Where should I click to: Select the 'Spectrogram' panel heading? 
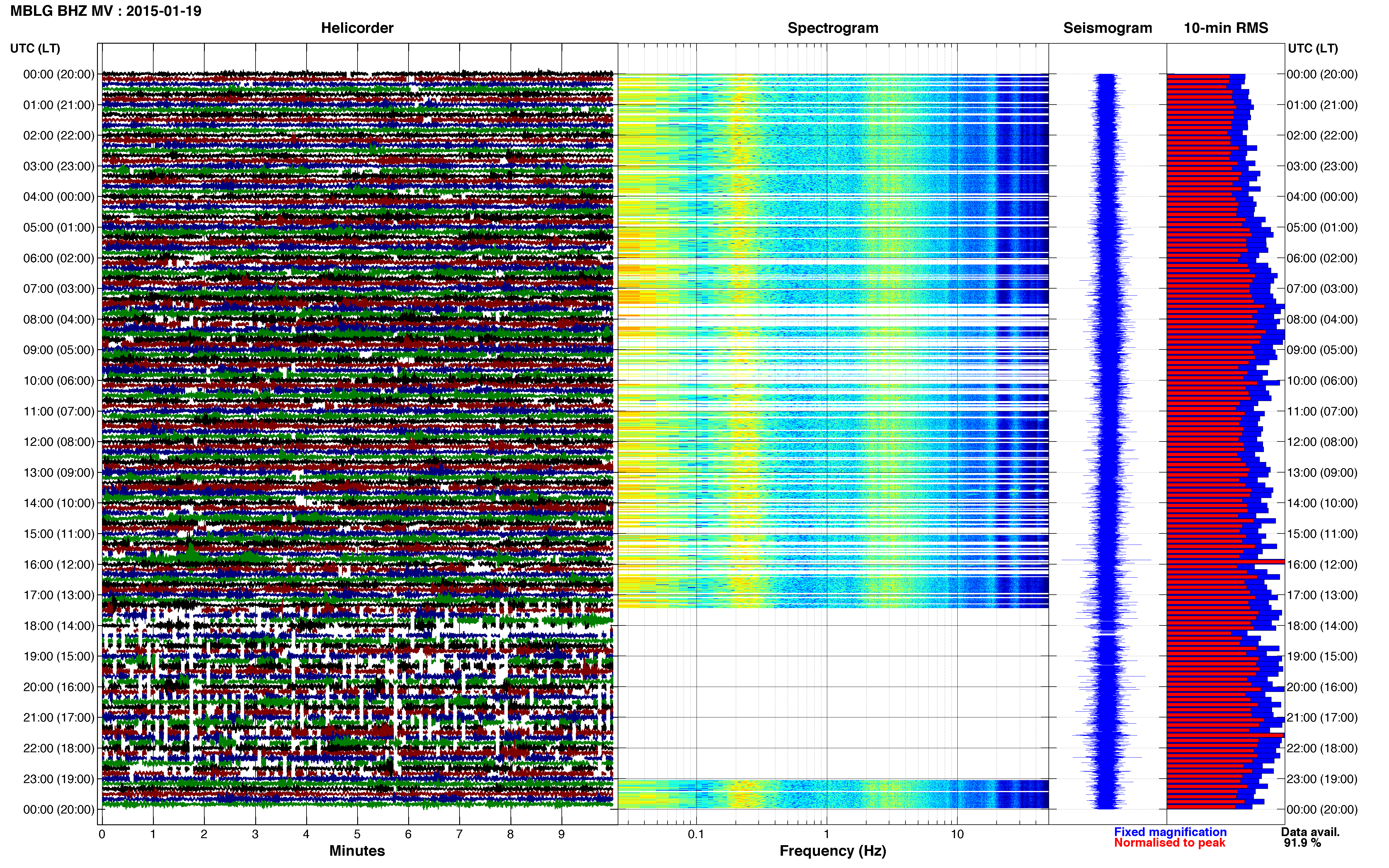coord(833,28)
